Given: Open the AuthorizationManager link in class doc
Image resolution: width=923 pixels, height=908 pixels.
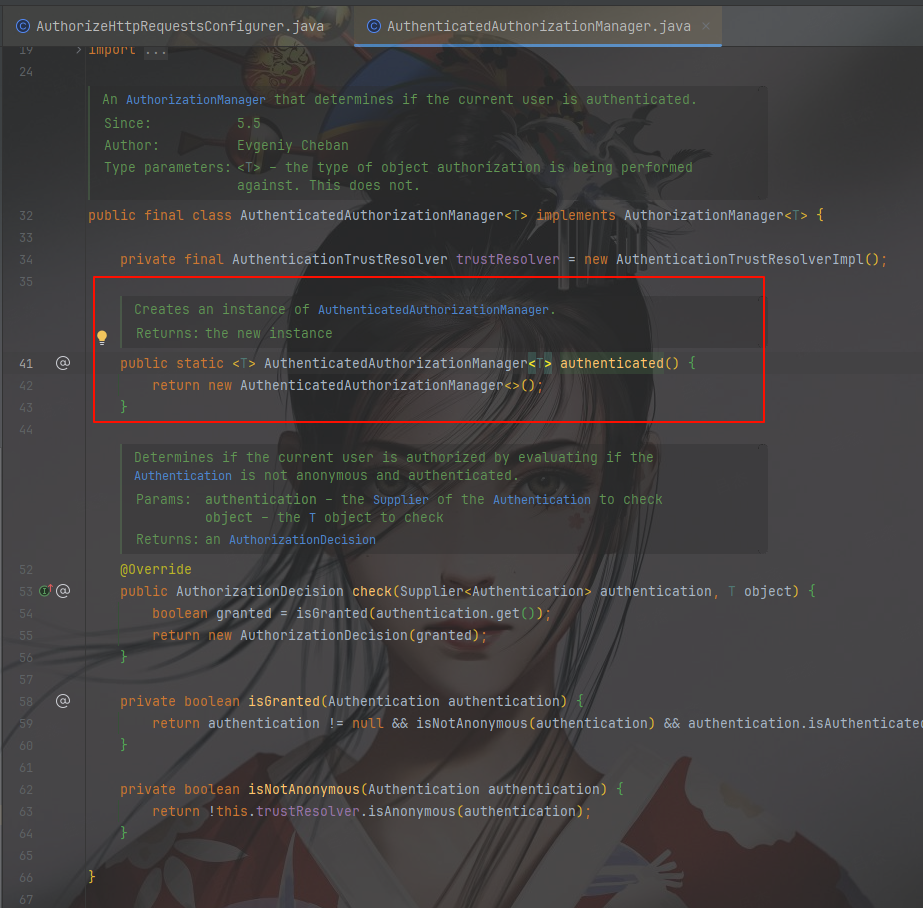Looking at the screenshot, I should [195, 100].
